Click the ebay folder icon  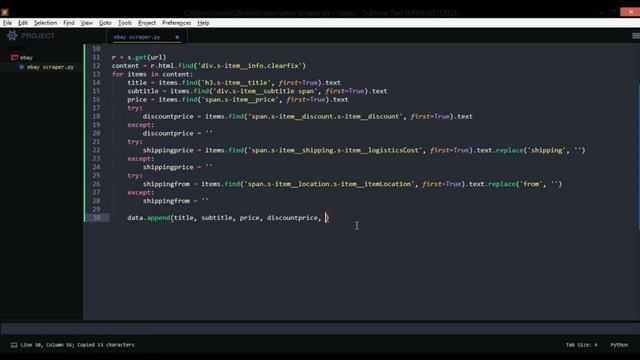pos(15,58)
